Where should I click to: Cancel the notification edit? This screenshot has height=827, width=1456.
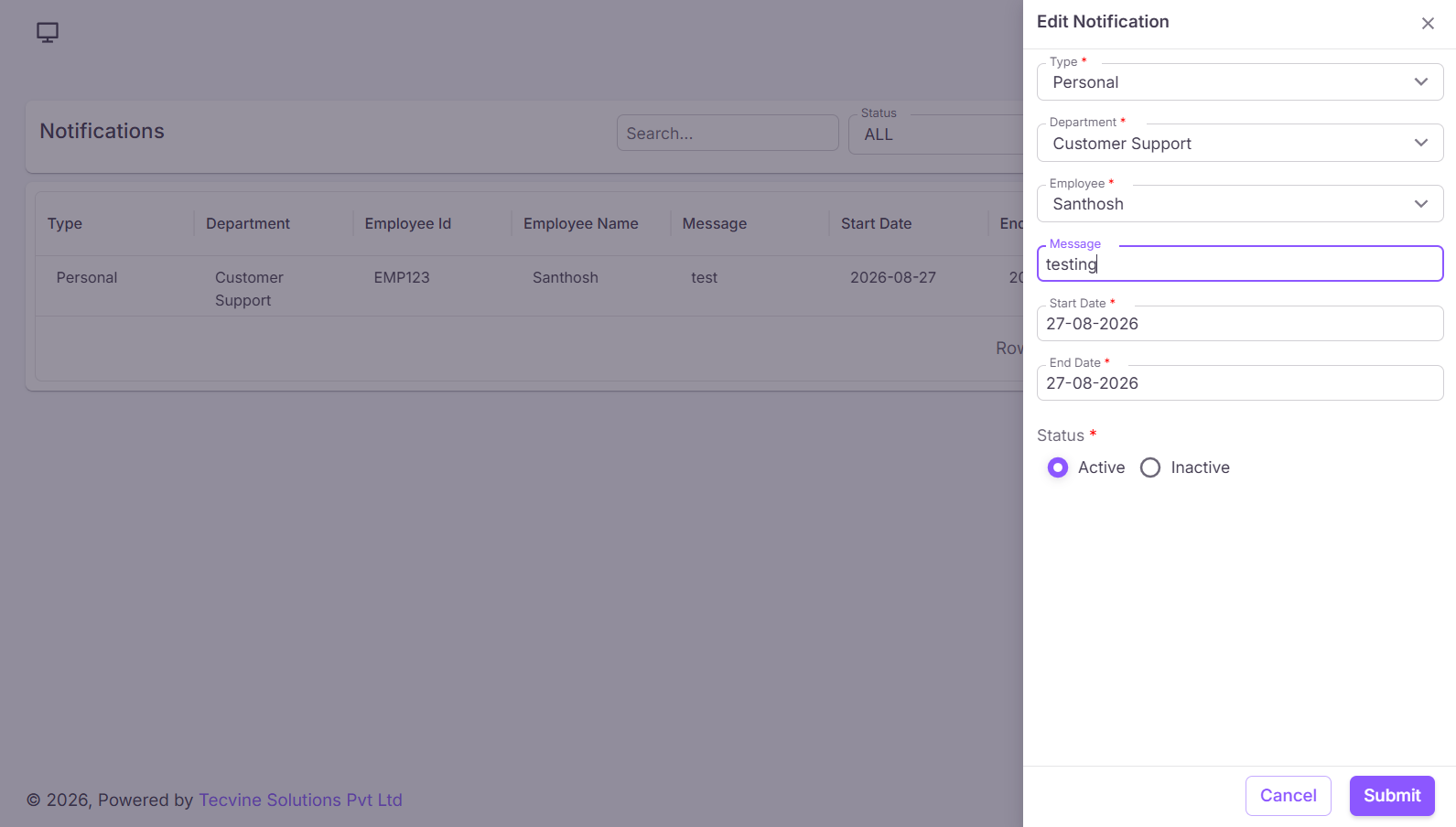coord(1288,796)
